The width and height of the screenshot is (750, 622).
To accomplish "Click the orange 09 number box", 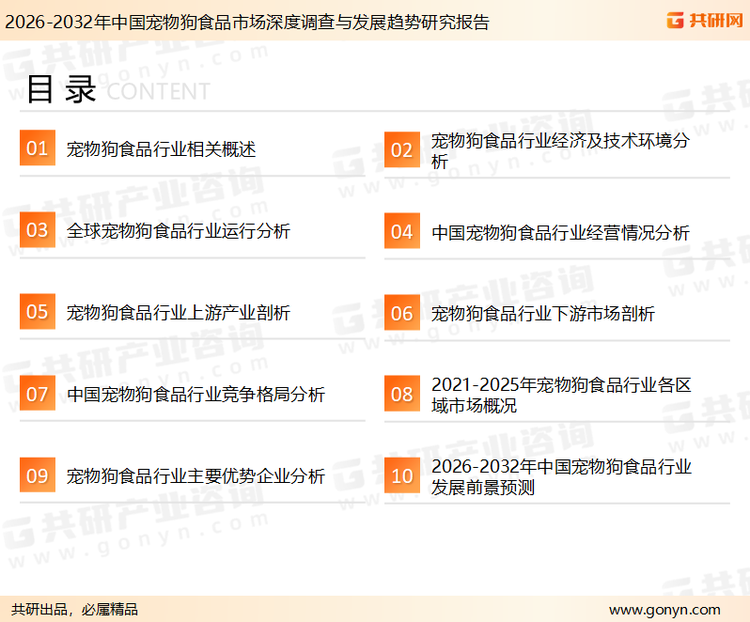I will [37, 475].
